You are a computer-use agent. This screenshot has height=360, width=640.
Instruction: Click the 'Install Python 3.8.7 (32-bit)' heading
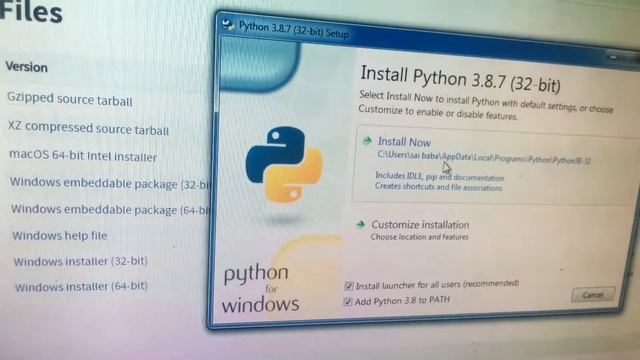point(460,79)
